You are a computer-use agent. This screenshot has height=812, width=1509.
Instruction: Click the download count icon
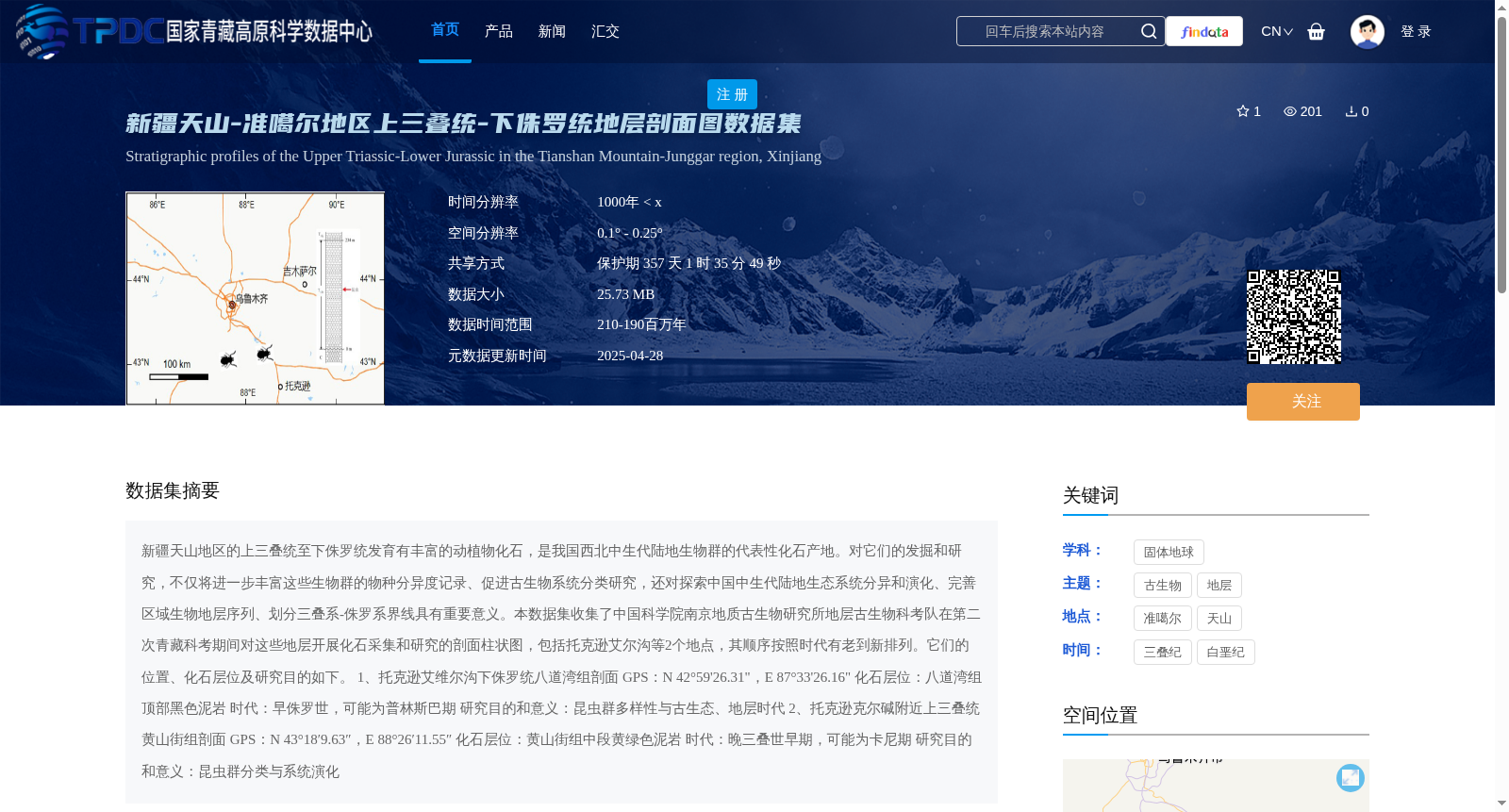[x=1351, y=111]
